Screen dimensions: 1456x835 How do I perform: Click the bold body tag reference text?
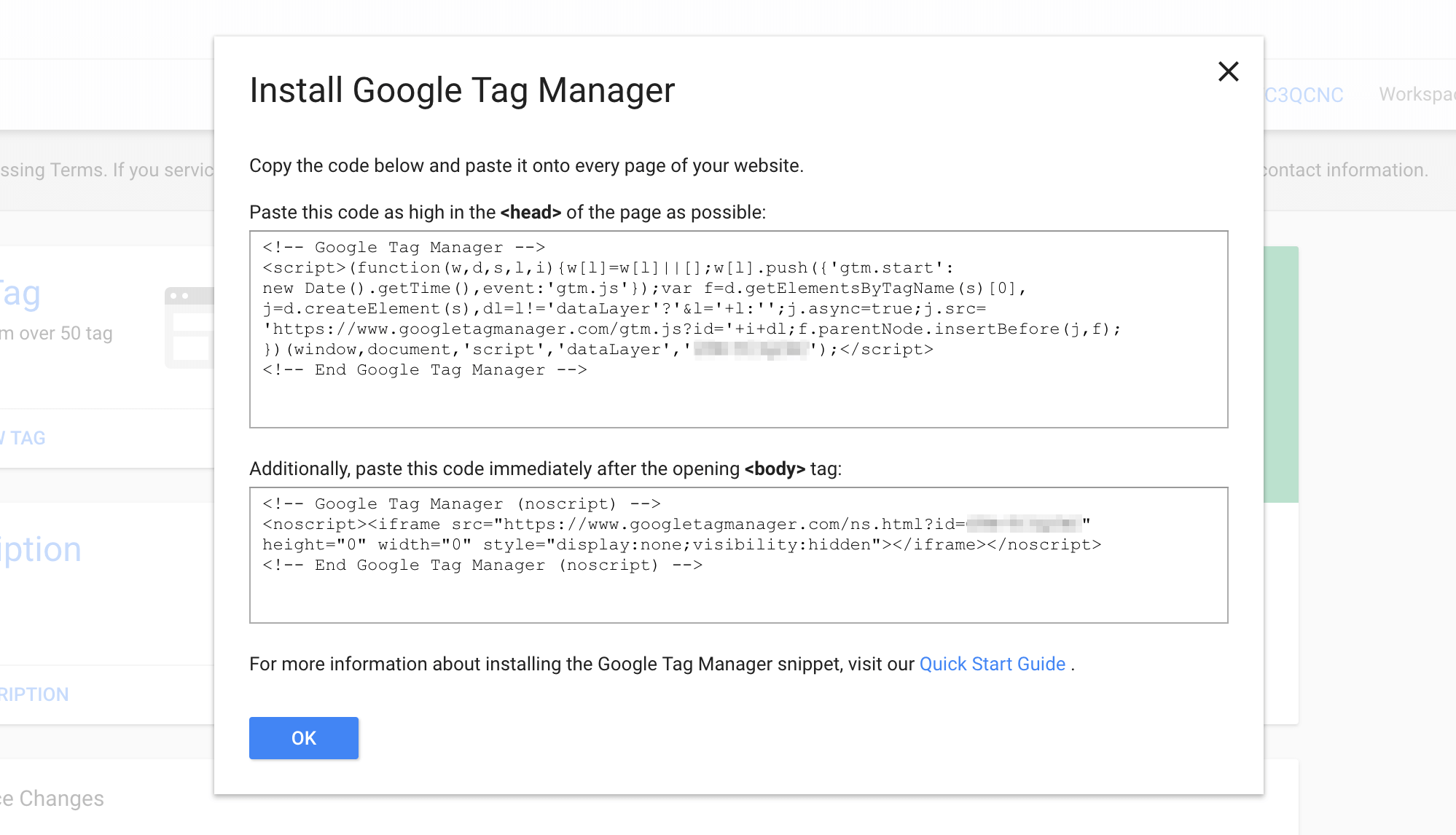tap(775, 469)
